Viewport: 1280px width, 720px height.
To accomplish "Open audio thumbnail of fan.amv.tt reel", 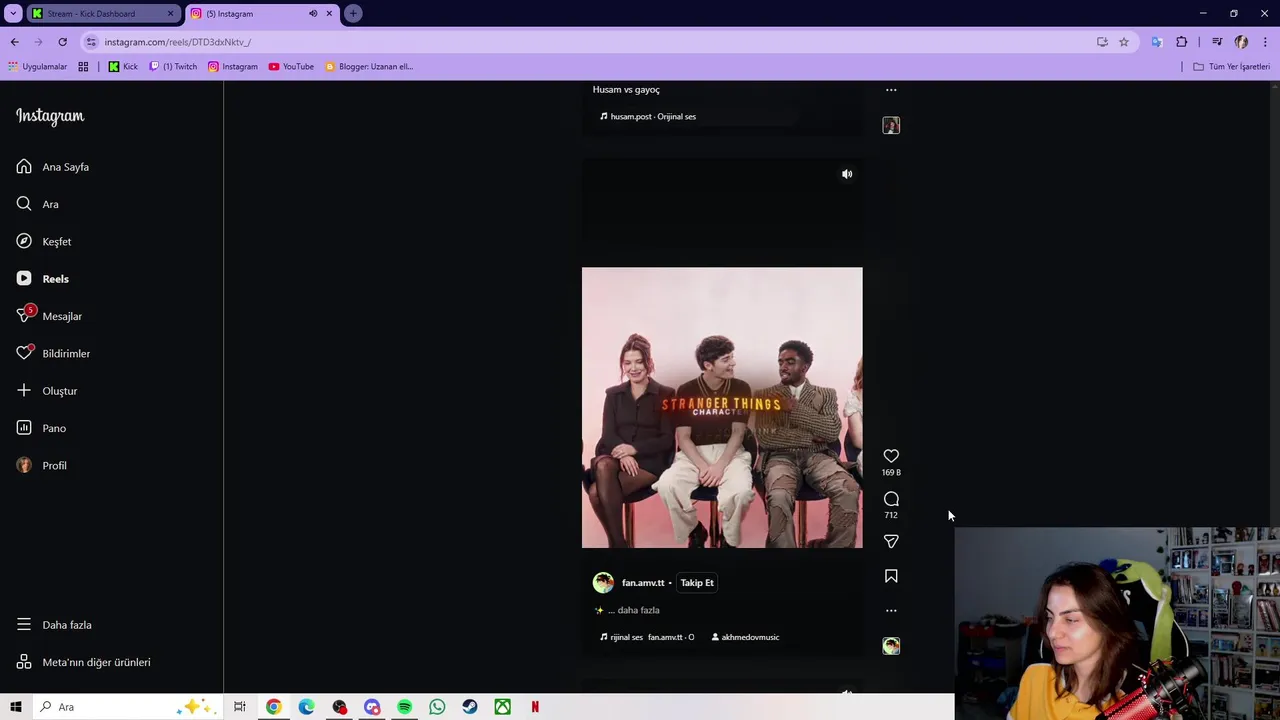I will 891,646.
